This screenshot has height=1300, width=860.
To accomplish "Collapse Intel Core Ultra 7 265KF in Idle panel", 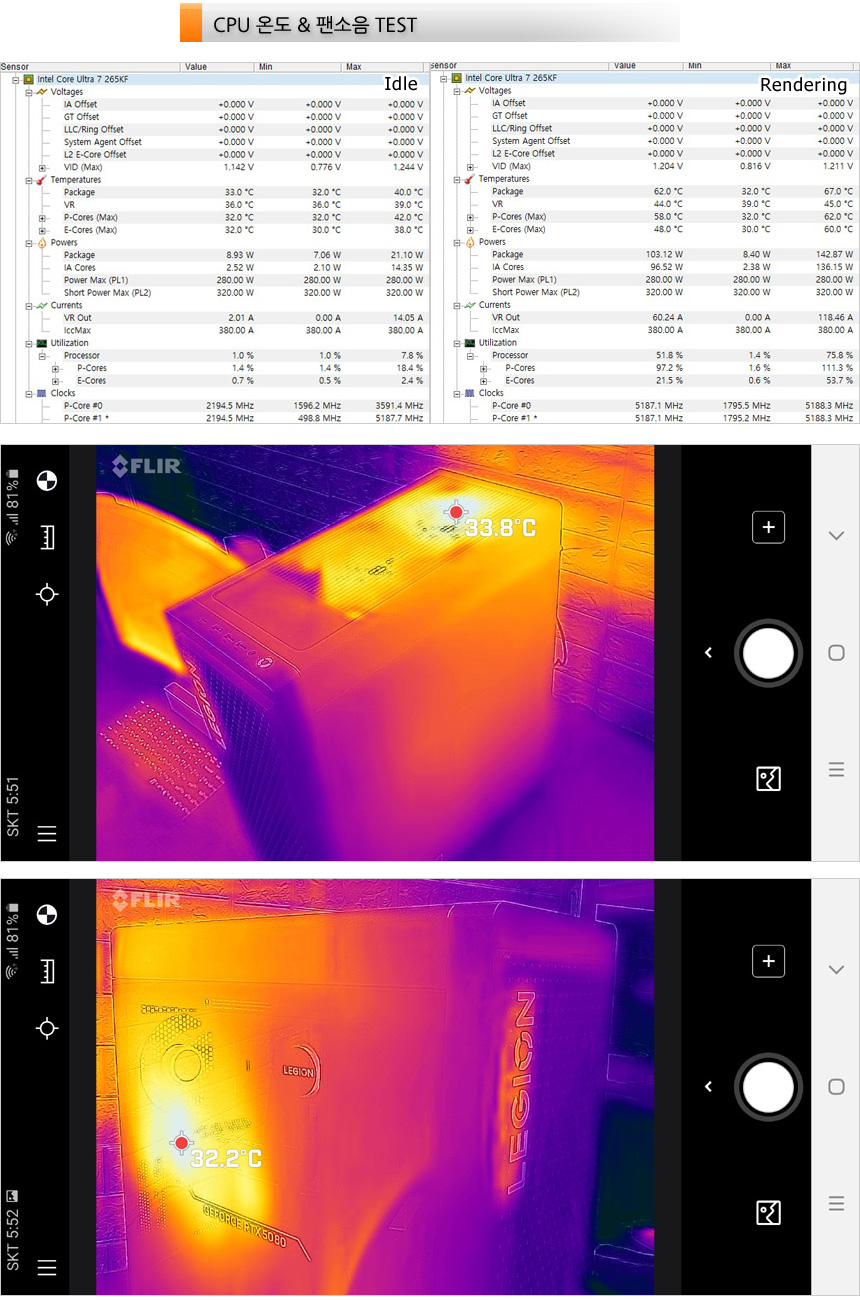I will coord(16,79).
